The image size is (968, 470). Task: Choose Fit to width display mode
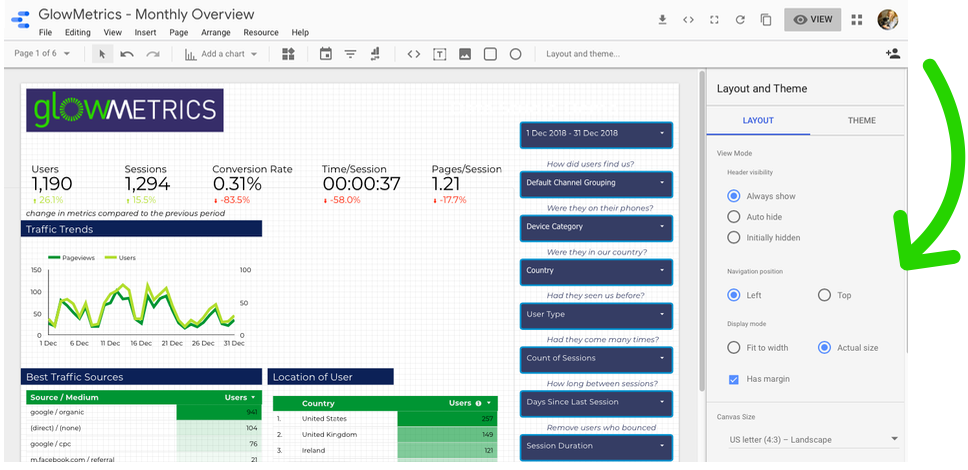734,348
